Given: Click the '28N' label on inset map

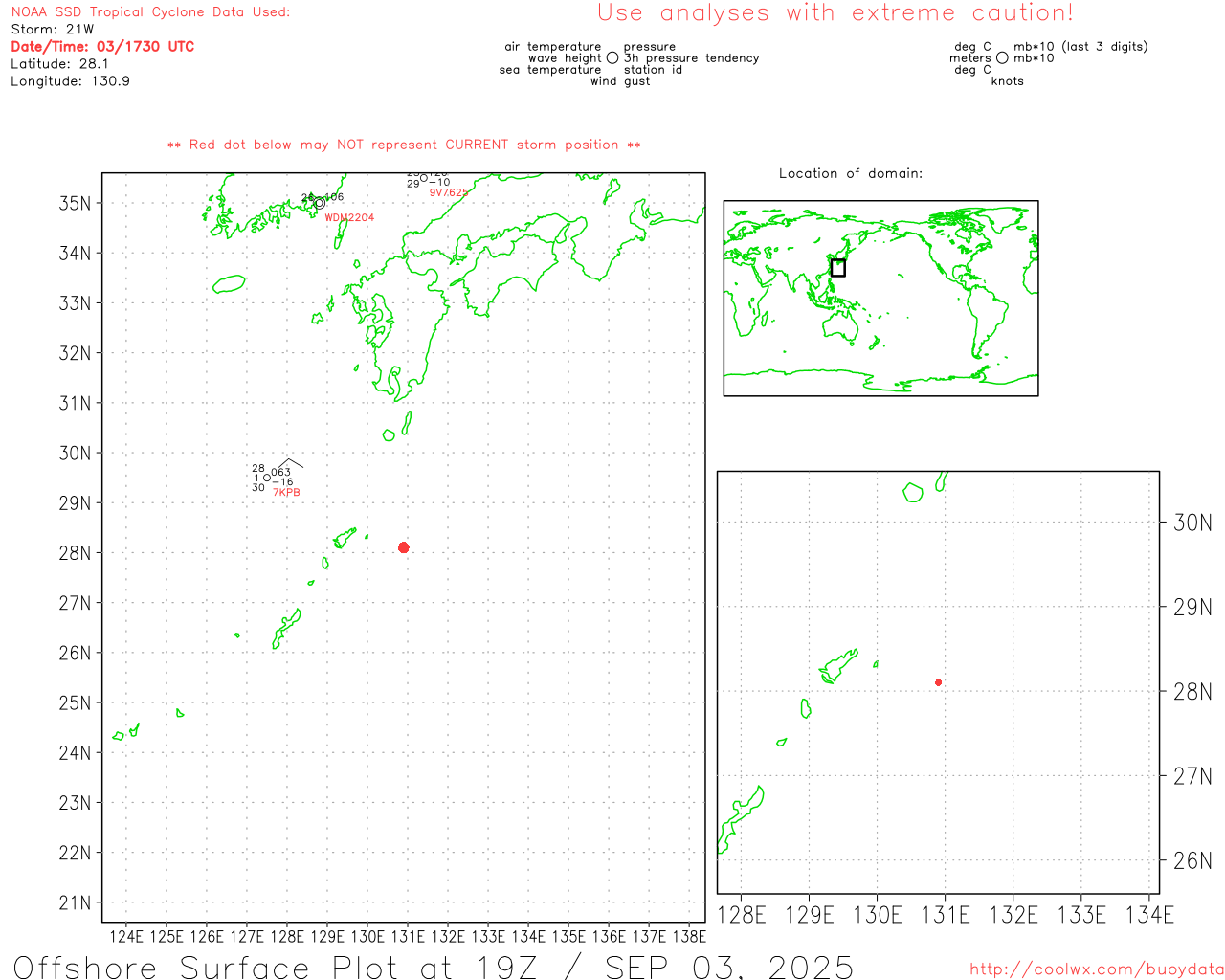Looking at the screenshot, I should [1192, 692].
